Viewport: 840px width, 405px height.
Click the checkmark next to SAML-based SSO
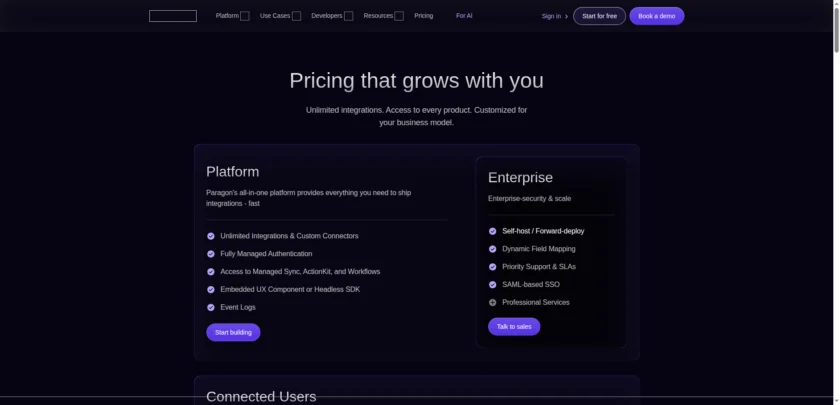[x=492, y=285]
